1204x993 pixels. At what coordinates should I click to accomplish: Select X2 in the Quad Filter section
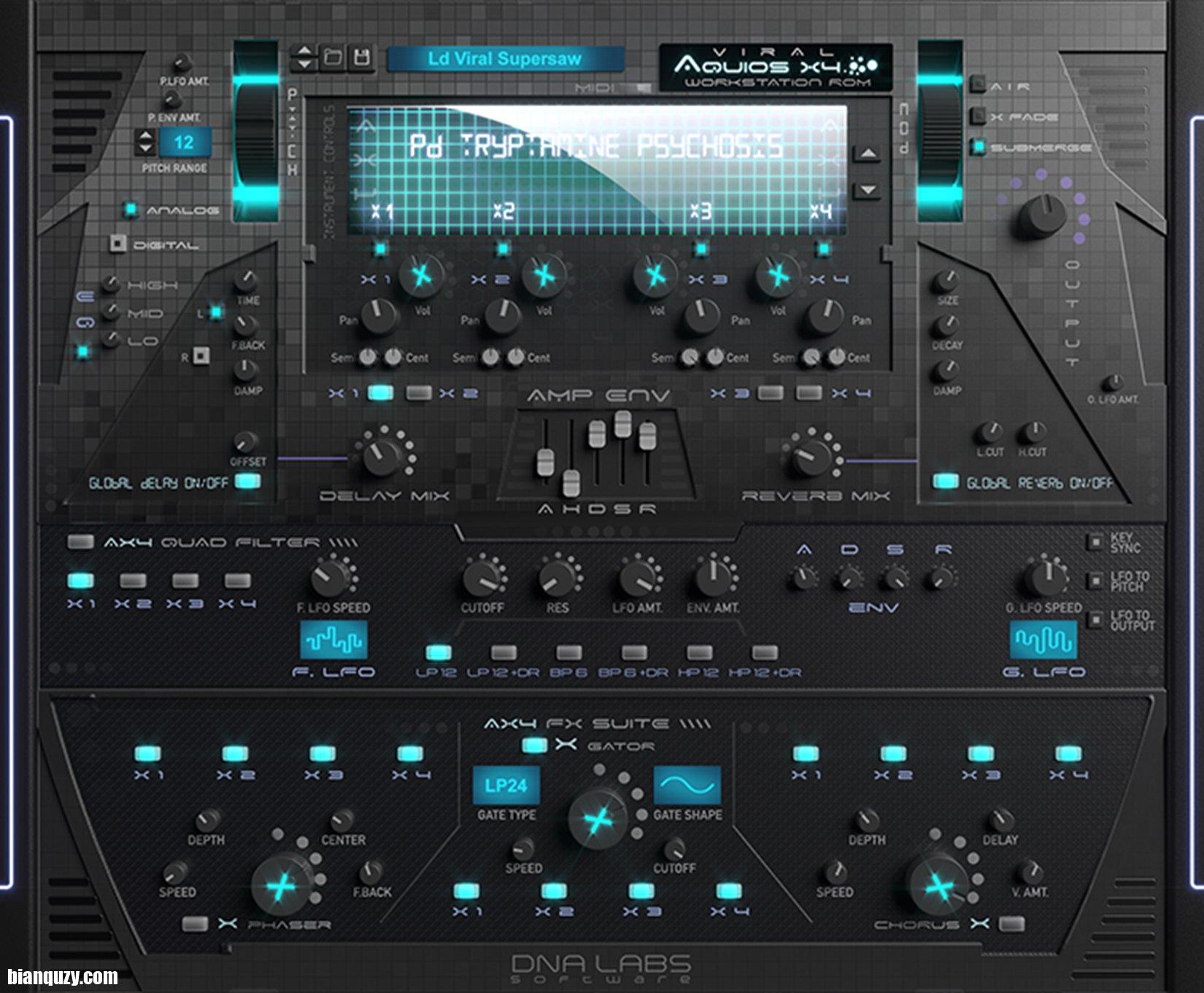[133, 581]
